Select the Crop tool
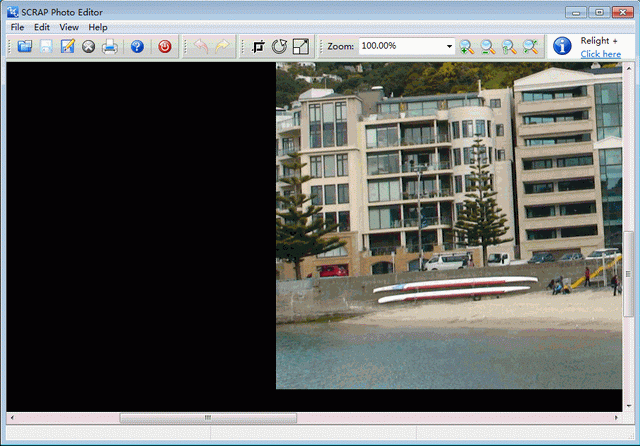 point(258,47)
